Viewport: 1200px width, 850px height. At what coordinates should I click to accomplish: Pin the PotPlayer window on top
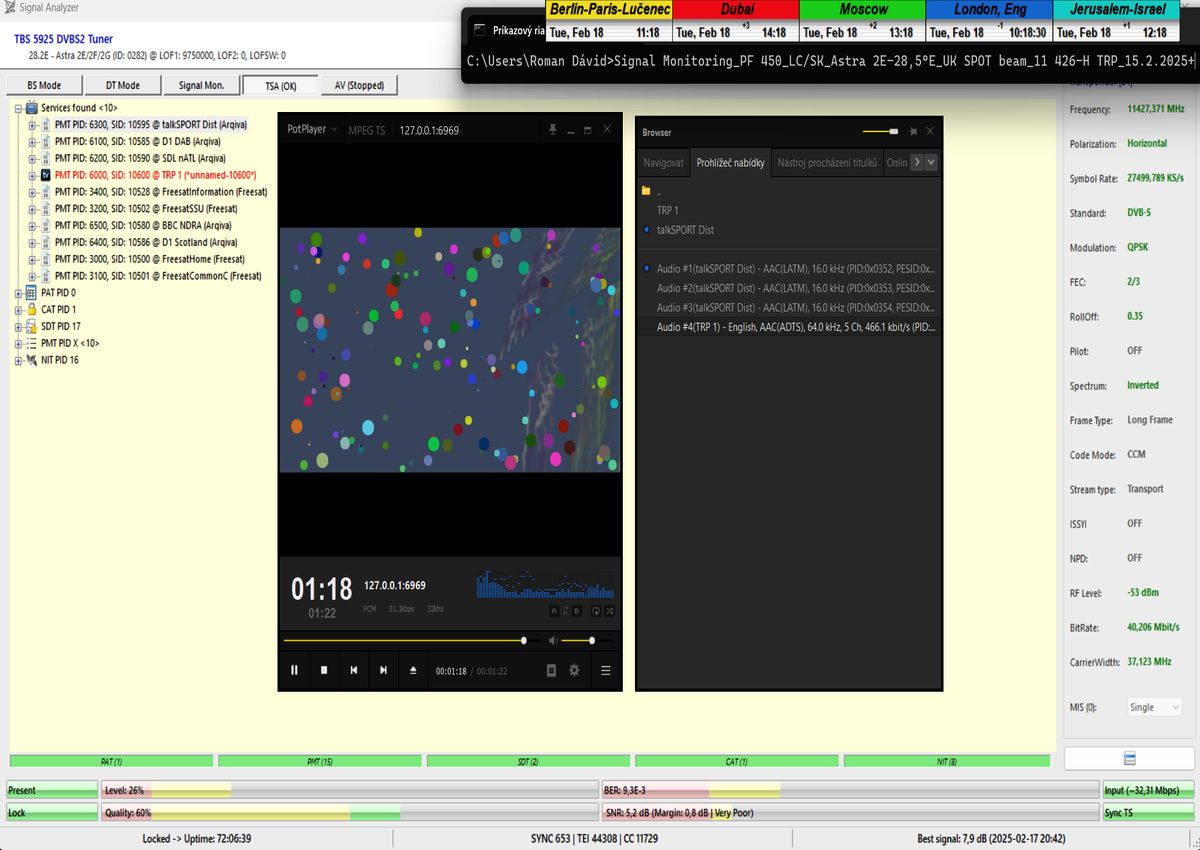[x=551, y=129]
